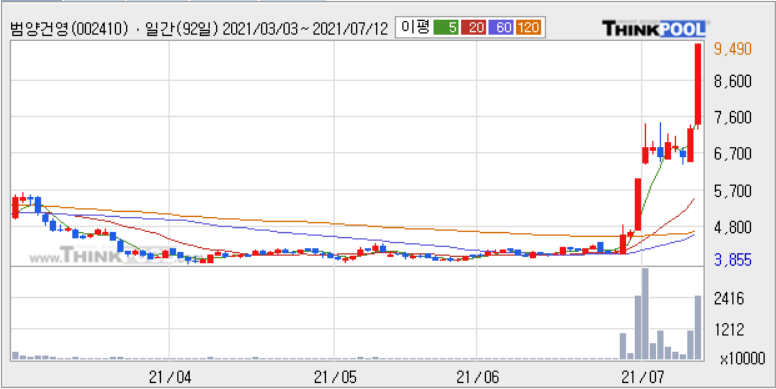
Task: Click the stock title 범양건영(002410)
Action: (70, 29)
